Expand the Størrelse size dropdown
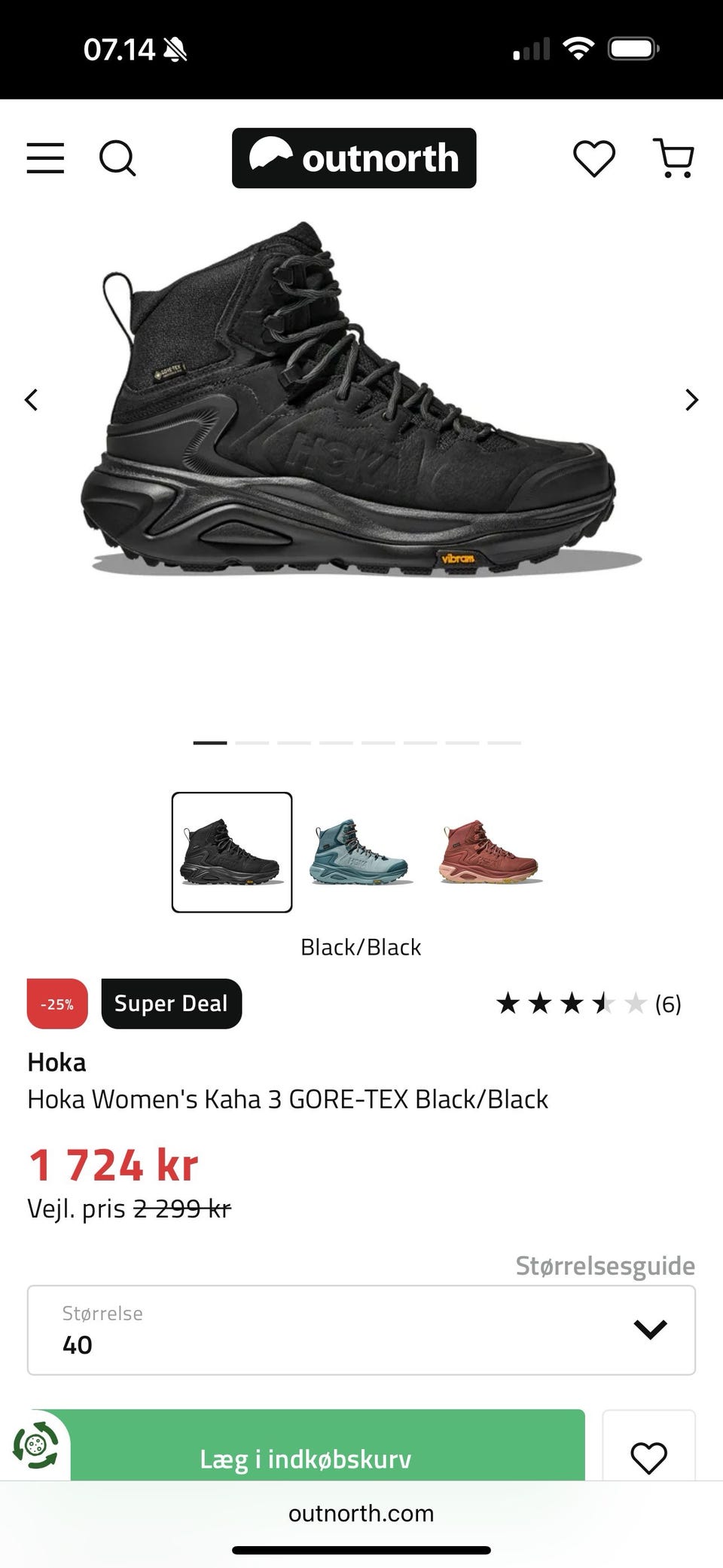Viewport: 723px width, 1568px height. coord(361,1330)
